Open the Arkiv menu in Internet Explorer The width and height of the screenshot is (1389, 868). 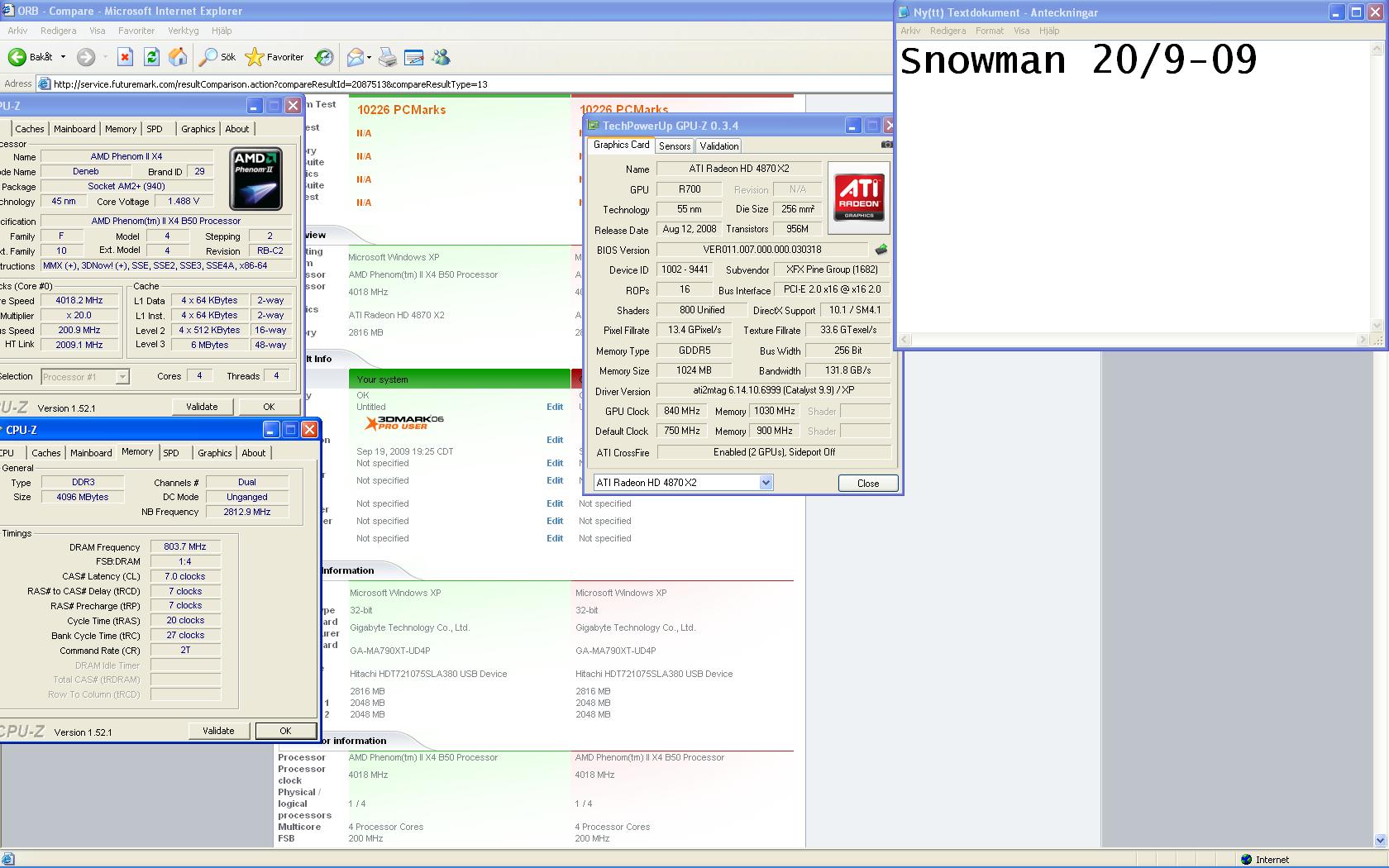(17, 31)
